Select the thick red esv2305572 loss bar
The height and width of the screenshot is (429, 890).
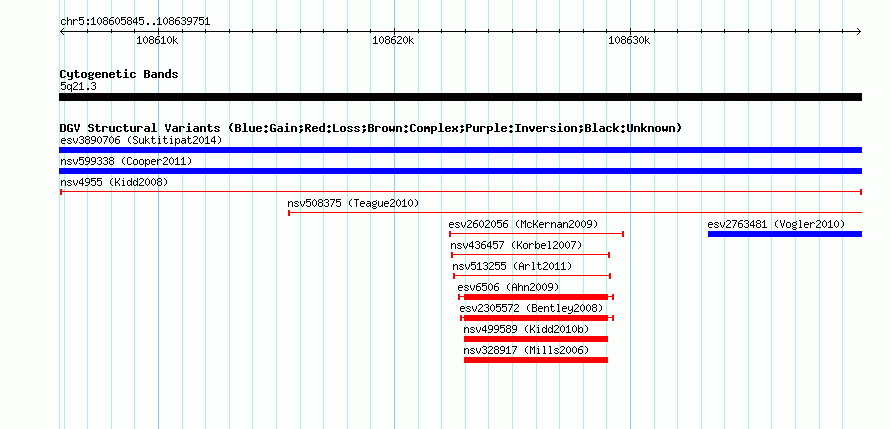click(537, 318)
